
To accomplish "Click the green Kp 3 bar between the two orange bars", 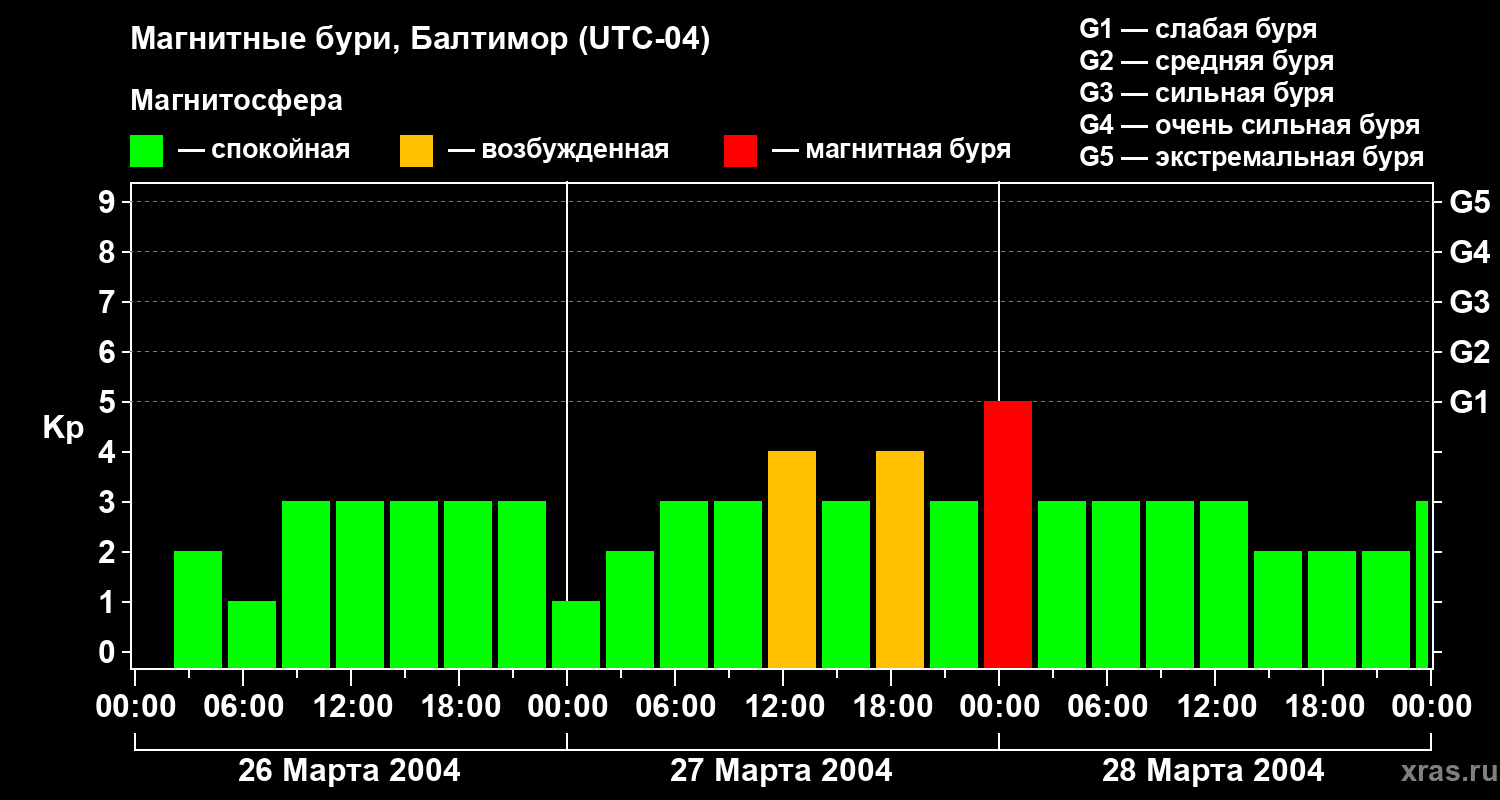I will pyautogui.click(x=846, y=584).
